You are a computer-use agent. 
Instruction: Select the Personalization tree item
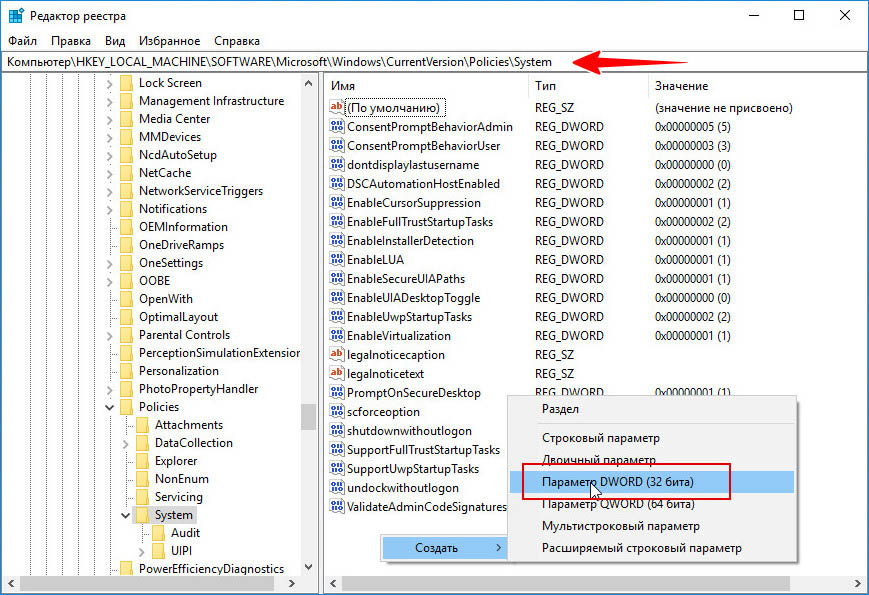pyautogui.click(x=178, y=371)
